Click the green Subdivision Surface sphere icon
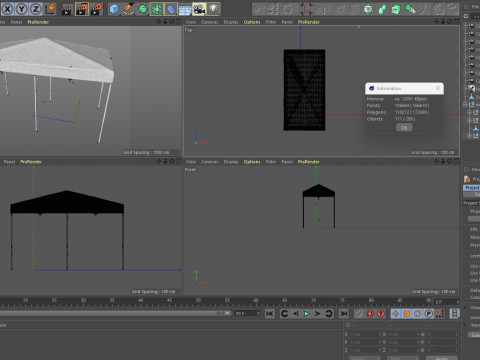The image size is (480, 360). pyautogui.click(x=143, y=9)
